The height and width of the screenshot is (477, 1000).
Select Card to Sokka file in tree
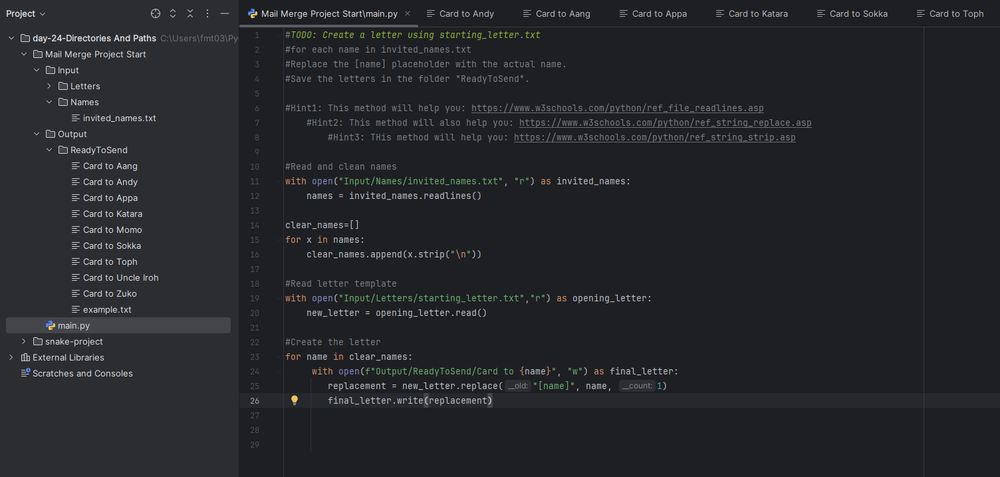coord(112,246)
